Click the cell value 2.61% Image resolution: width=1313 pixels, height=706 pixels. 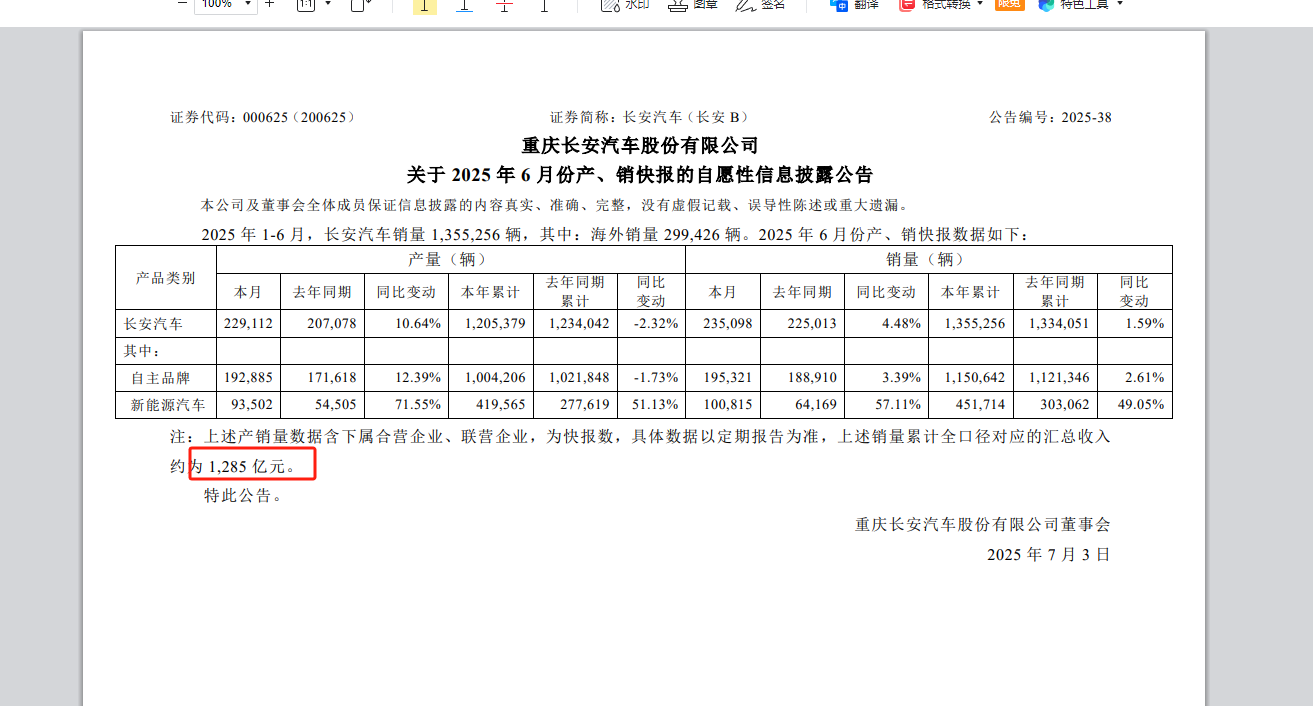pos(1145,378)
